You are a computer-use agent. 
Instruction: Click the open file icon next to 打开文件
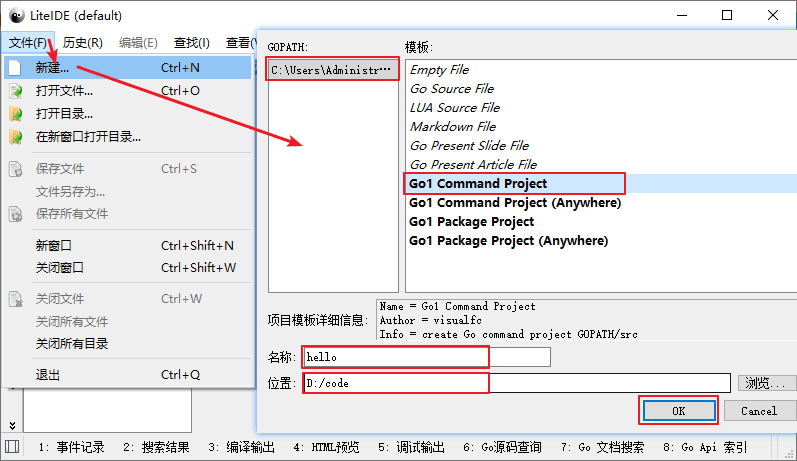point(16,91)
